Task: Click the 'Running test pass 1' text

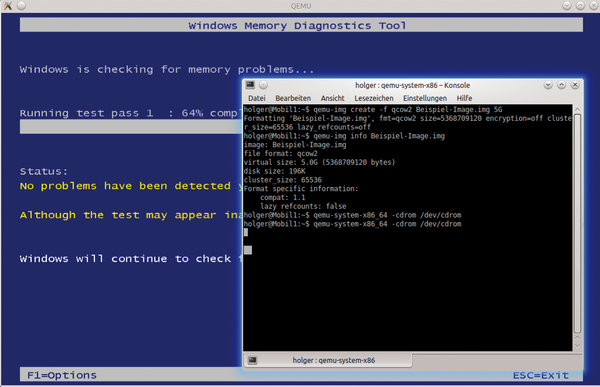Action: 86,113
